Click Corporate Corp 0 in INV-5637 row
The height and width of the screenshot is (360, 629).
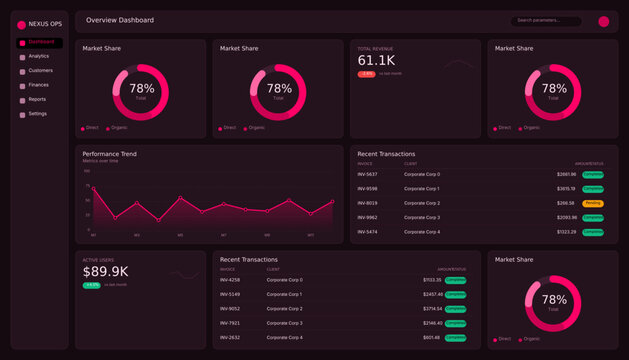tap(422, 175)
